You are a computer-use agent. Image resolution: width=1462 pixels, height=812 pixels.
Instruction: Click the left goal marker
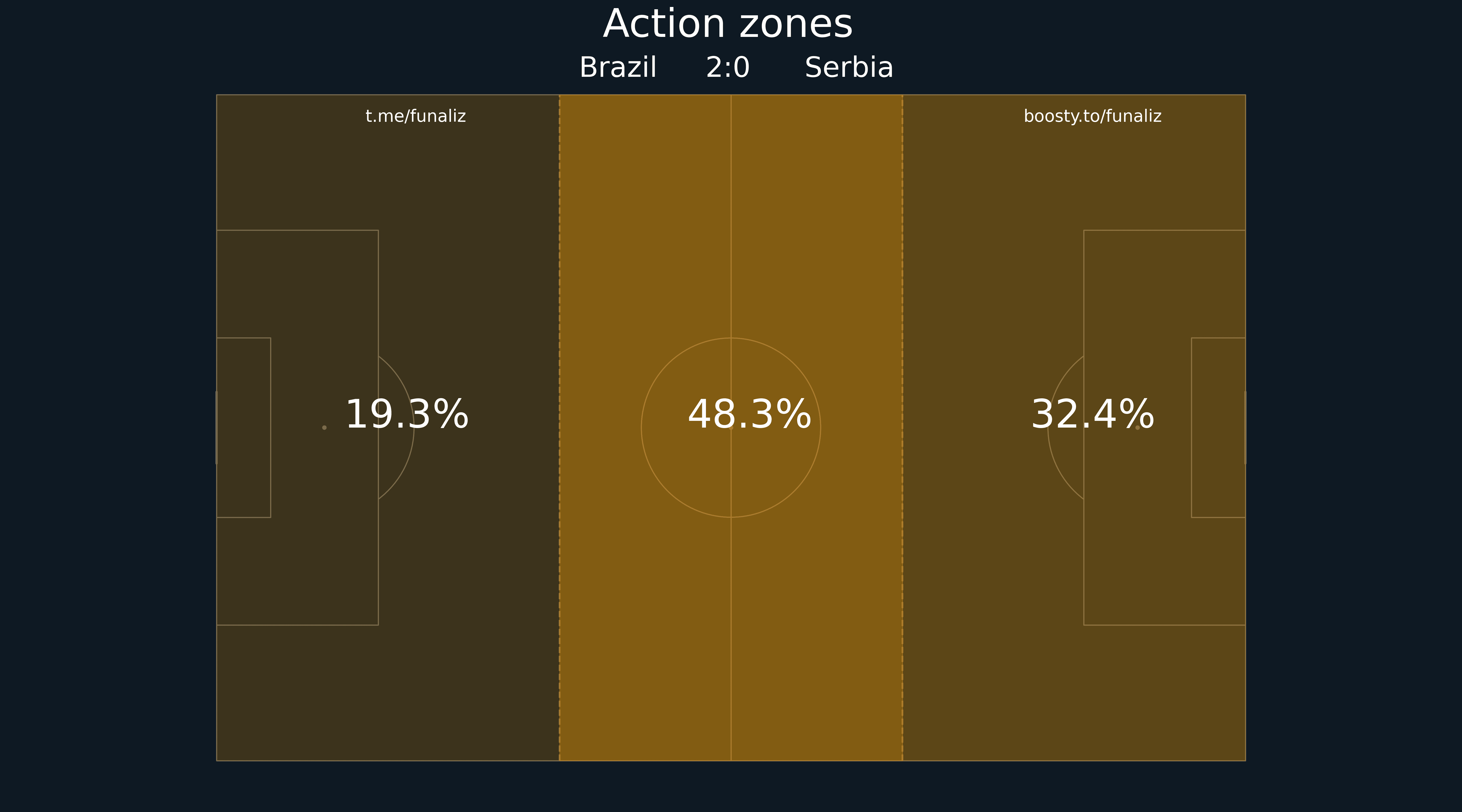(216, 427)
